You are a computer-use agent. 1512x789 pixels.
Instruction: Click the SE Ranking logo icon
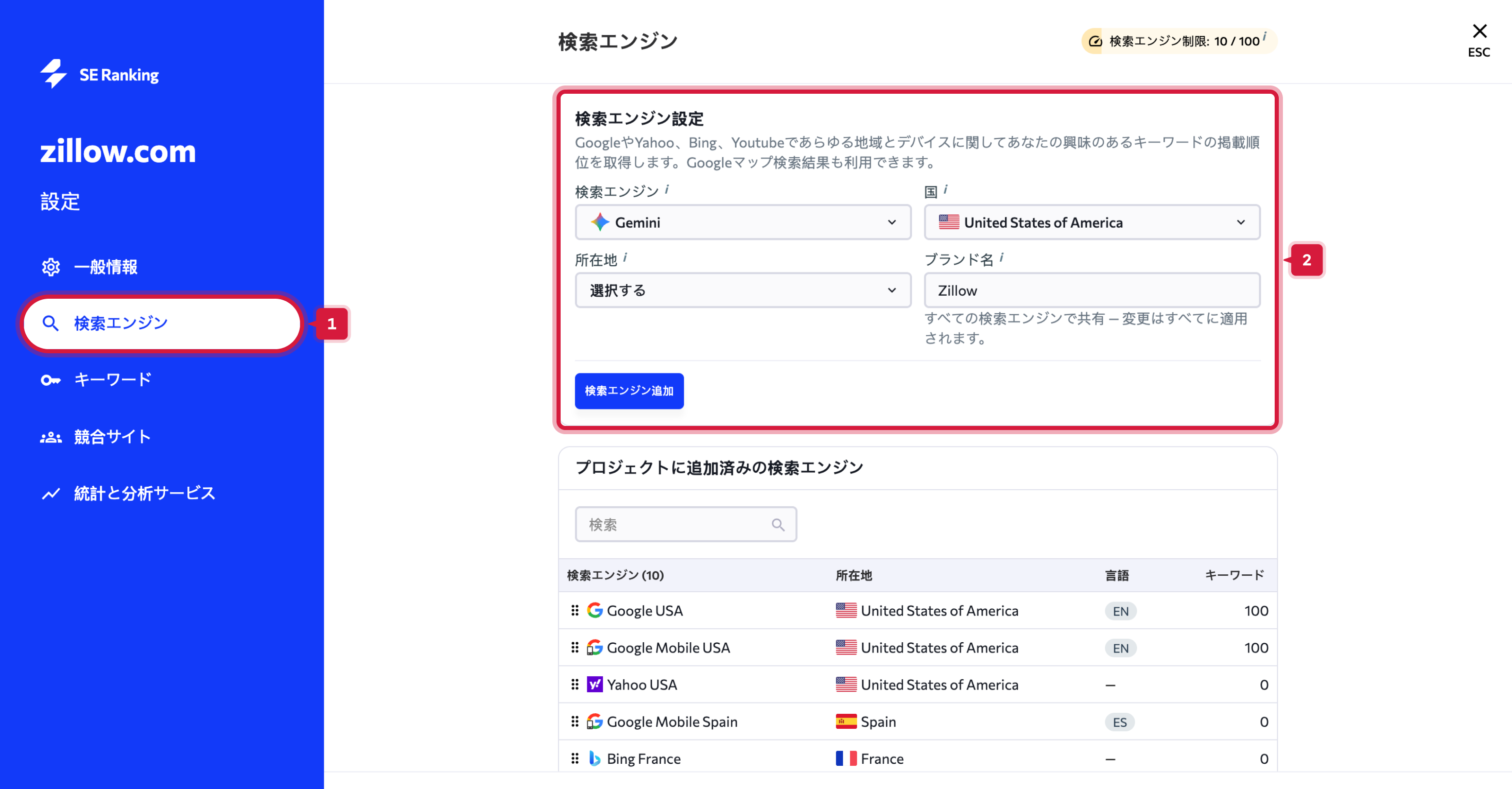(54, 75)
